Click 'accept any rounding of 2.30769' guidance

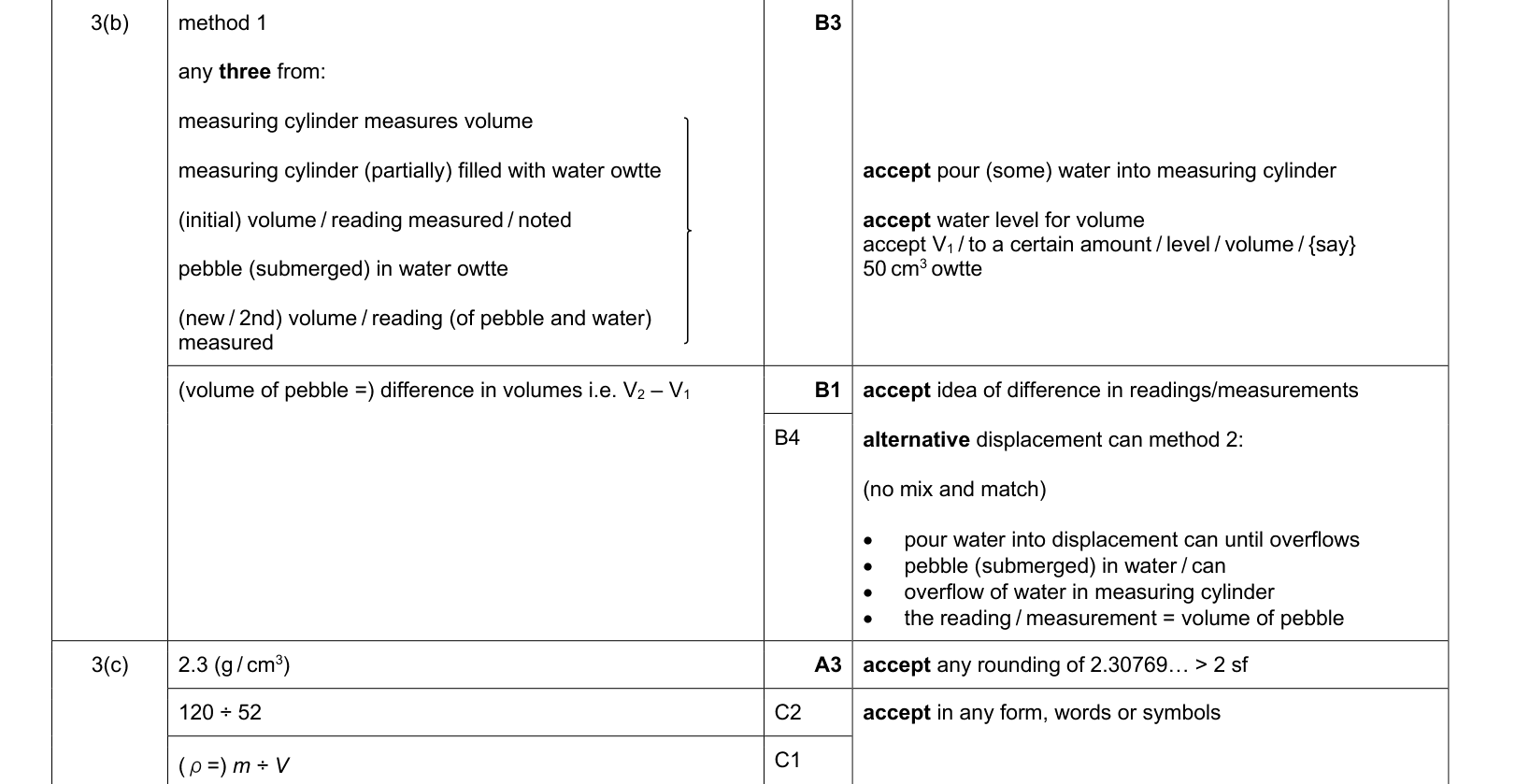[x=1055, y=665]
